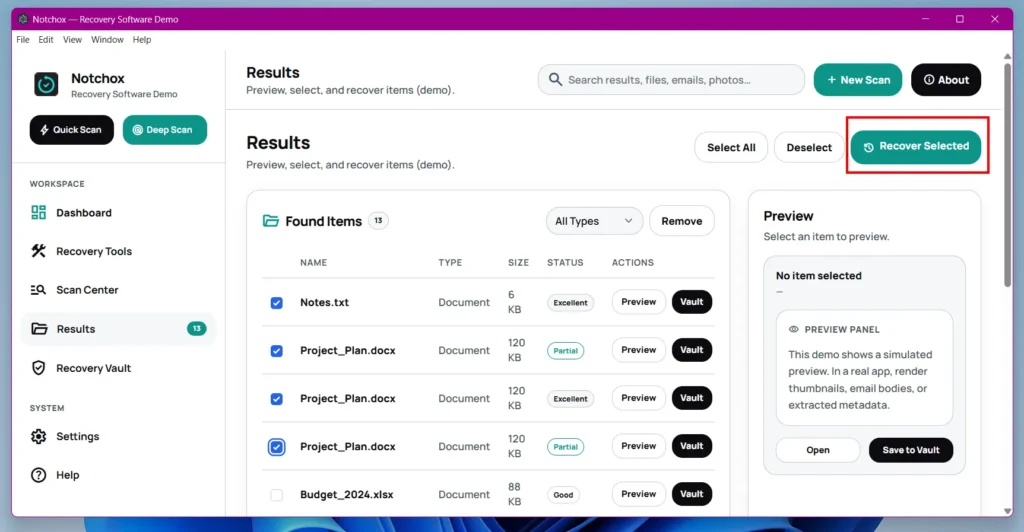Viewport: 1024px width, 532px height.
Task: Click the Settings gear icon
Action: point(39,436)
